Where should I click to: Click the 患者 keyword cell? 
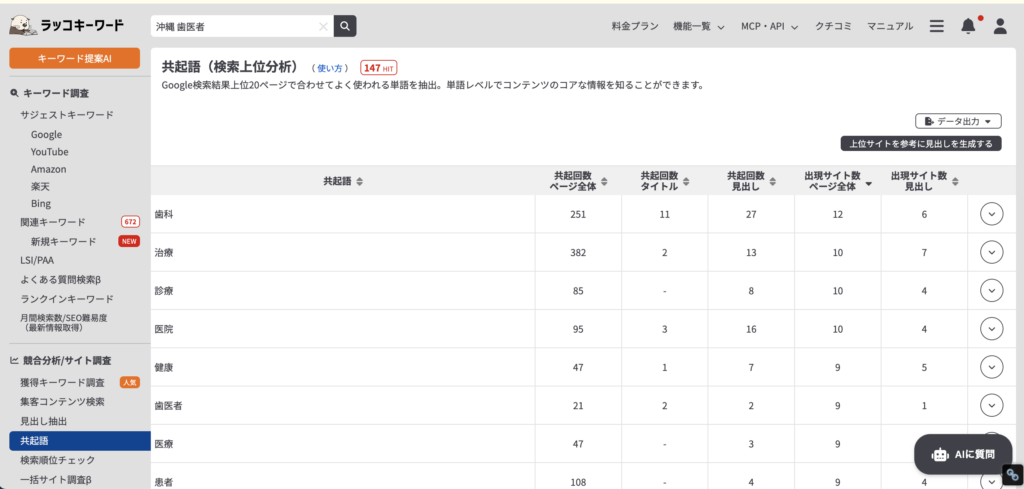tap(343, 480)
